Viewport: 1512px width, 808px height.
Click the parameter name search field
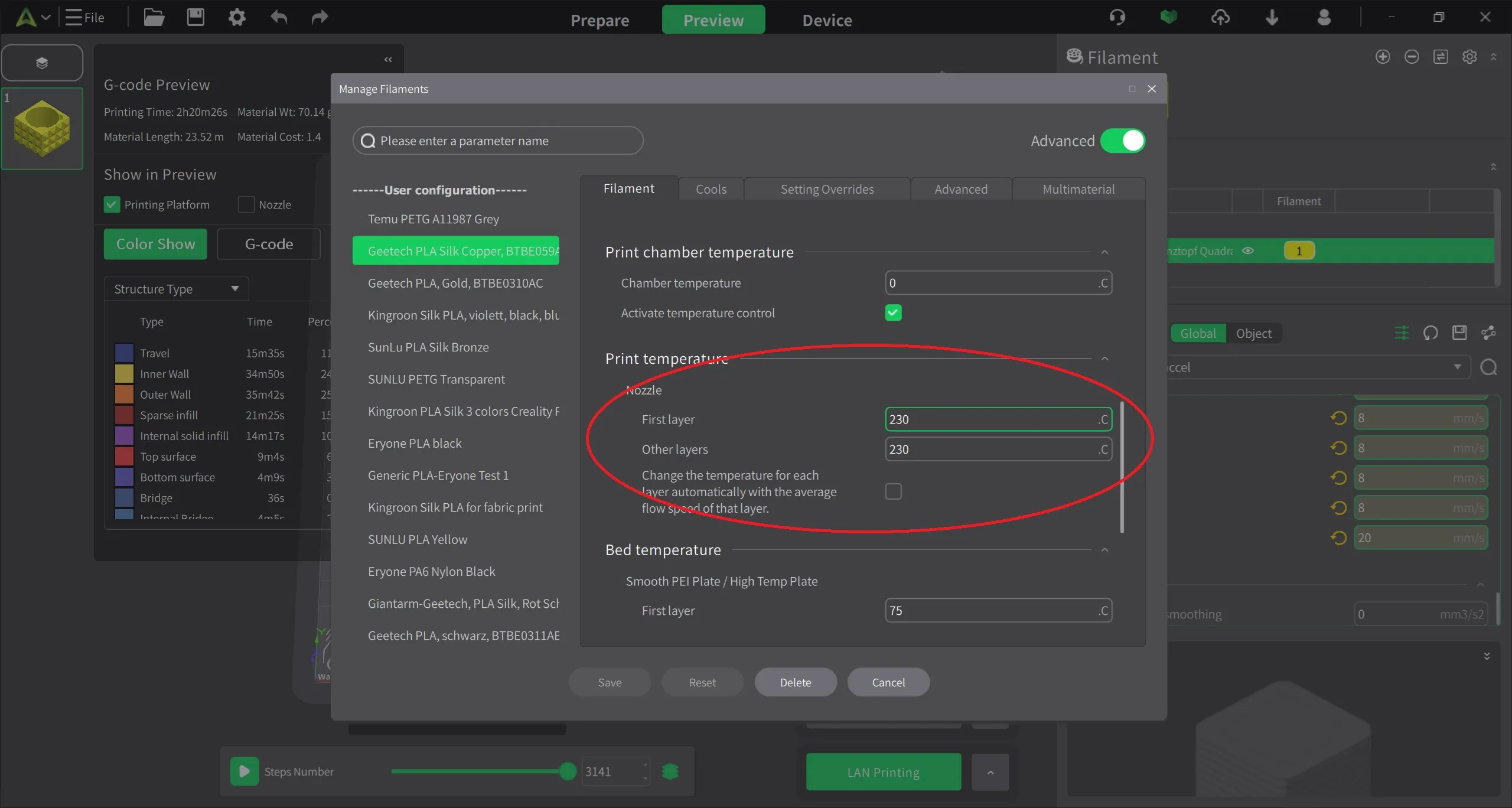(497, 141)
